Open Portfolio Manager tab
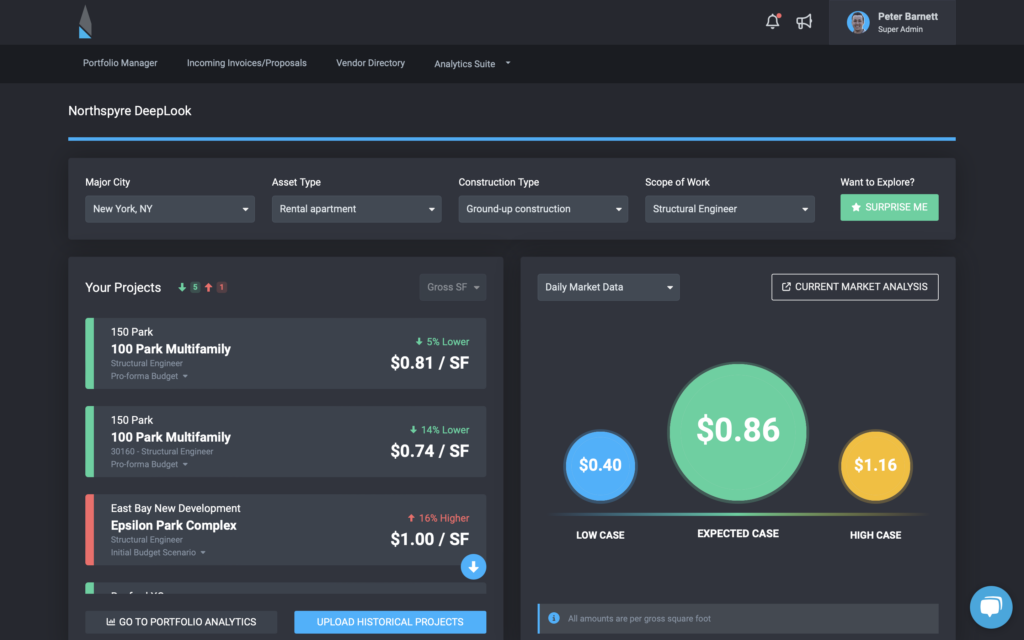1024x640 pixels. coord(120,63)
